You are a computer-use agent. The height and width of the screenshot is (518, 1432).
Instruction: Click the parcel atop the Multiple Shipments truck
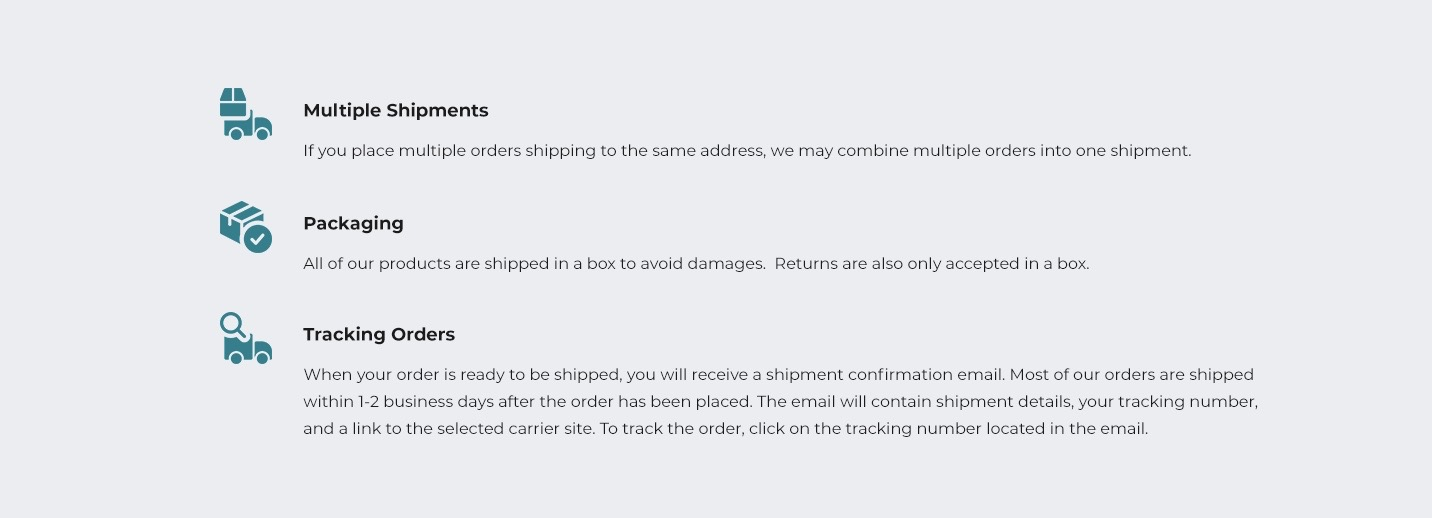click(x=233, y=100)
